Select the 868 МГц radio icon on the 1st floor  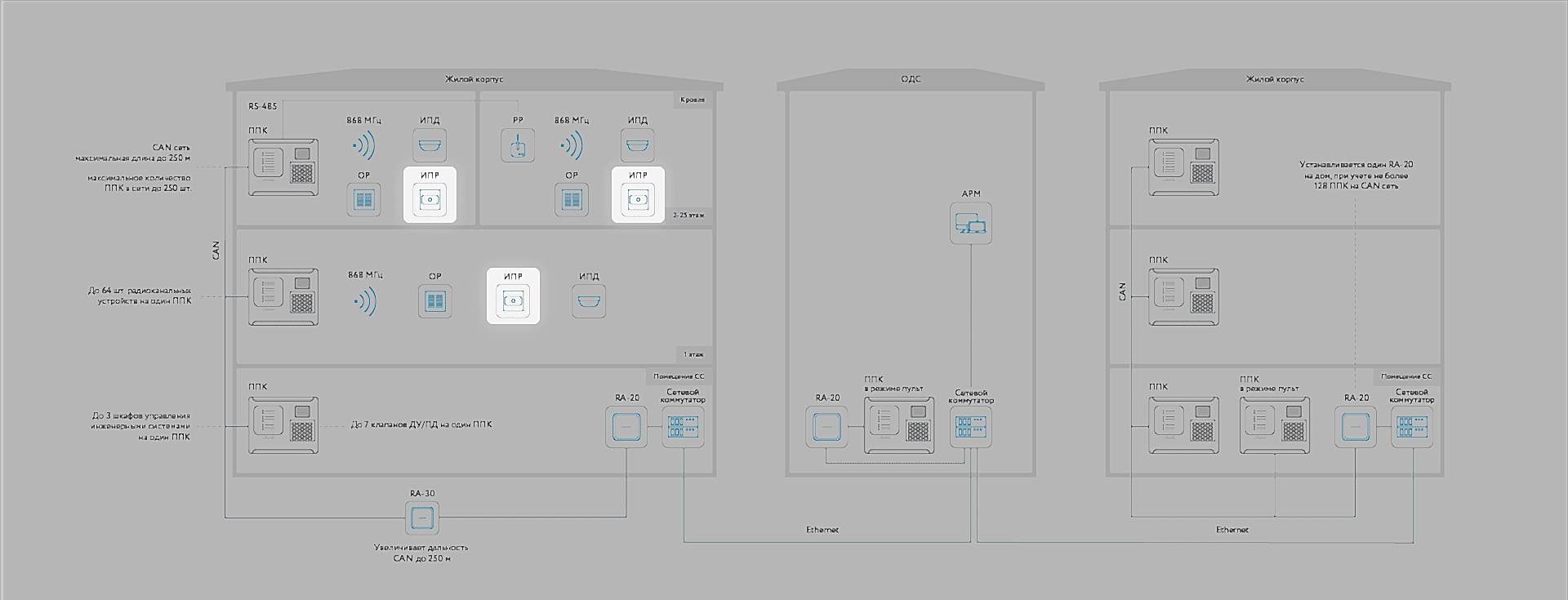pos(364,301)
